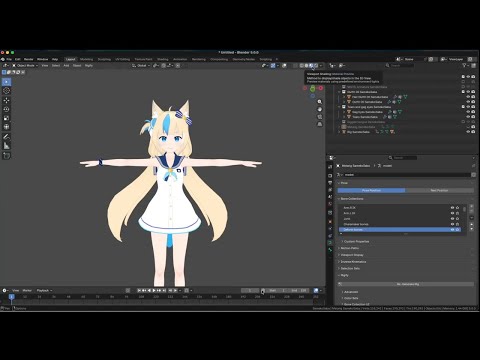
Task: Click the Re-Generate Rig button
Action: 406,284
